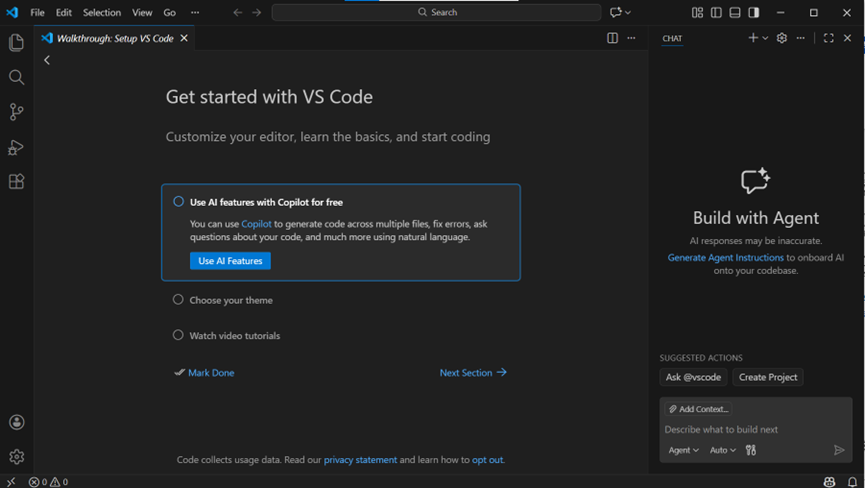
Task: Click the Create Project suggested action
Action: tap(768, 377)
